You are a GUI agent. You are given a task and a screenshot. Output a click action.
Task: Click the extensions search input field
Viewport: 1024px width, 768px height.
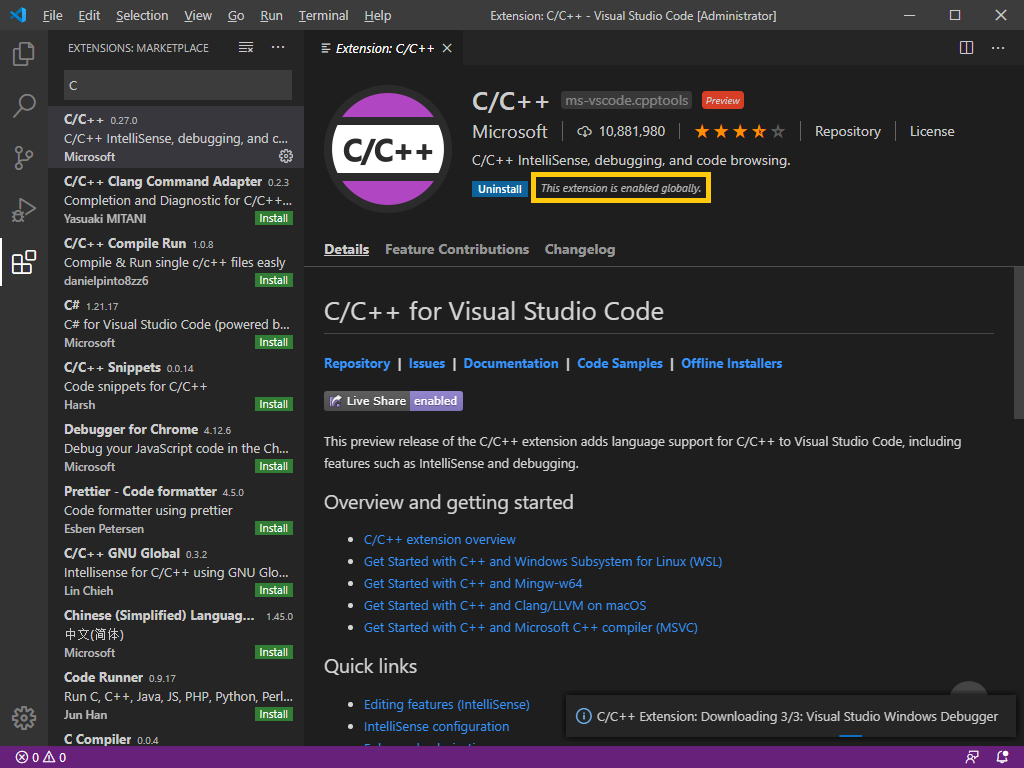(x=178, y=86)
